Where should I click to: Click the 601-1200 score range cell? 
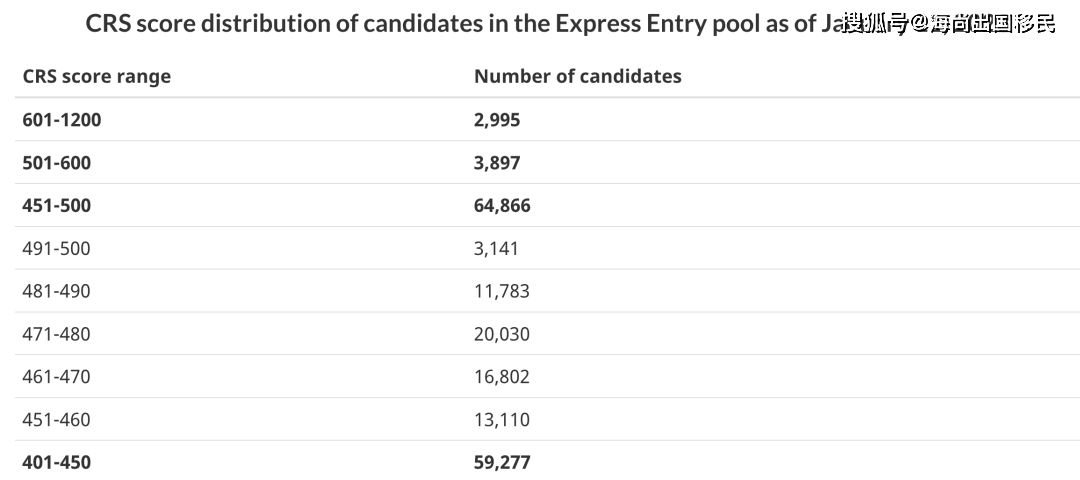click(61, 120)
